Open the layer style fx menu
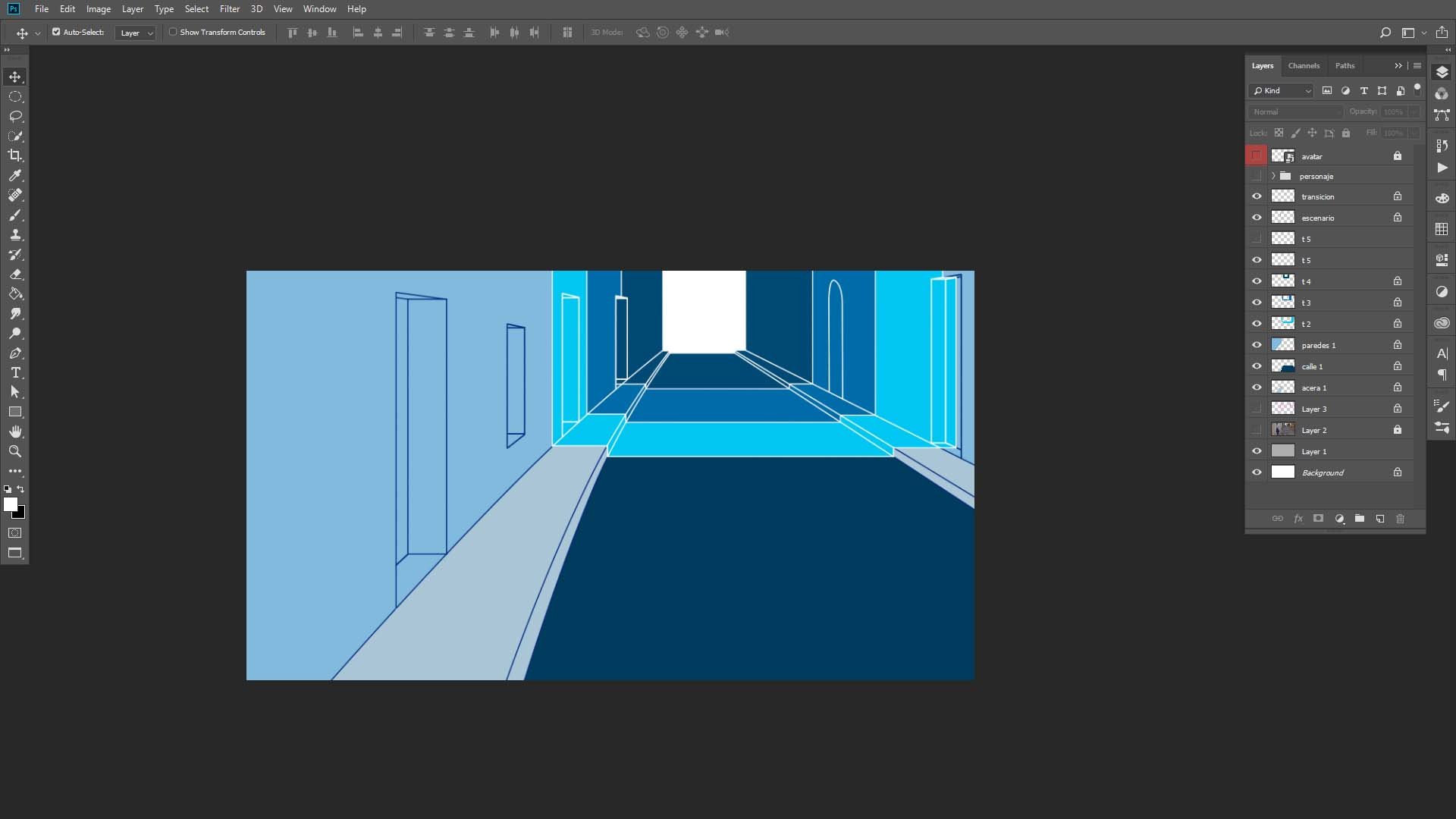Screen dimensions: 1456x819 (x=1298, y=519)
